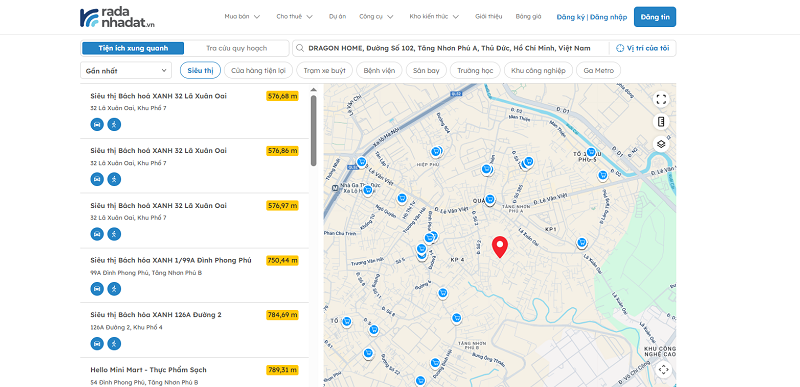Open the Dự án page

pos(337,16)
